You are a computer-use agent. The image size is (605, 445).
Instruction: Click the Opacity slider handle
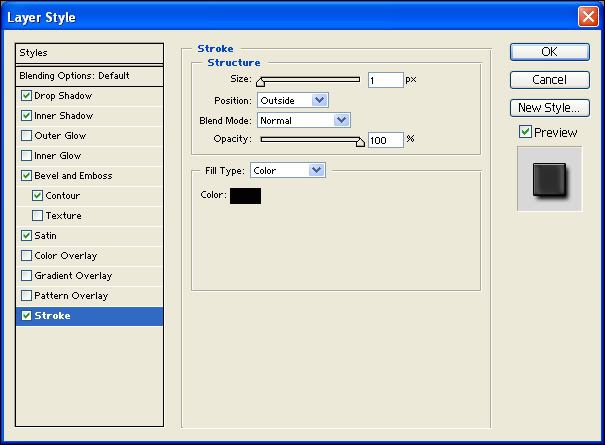[360, 142]
